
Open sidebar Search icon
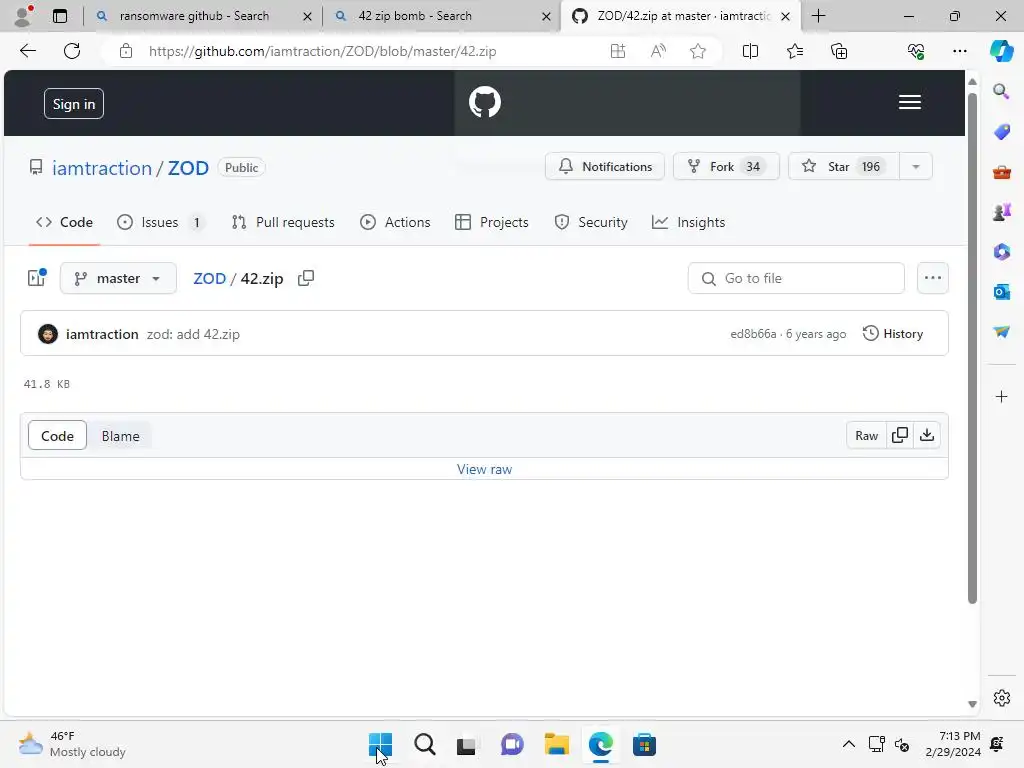(x=1001, y=91)
